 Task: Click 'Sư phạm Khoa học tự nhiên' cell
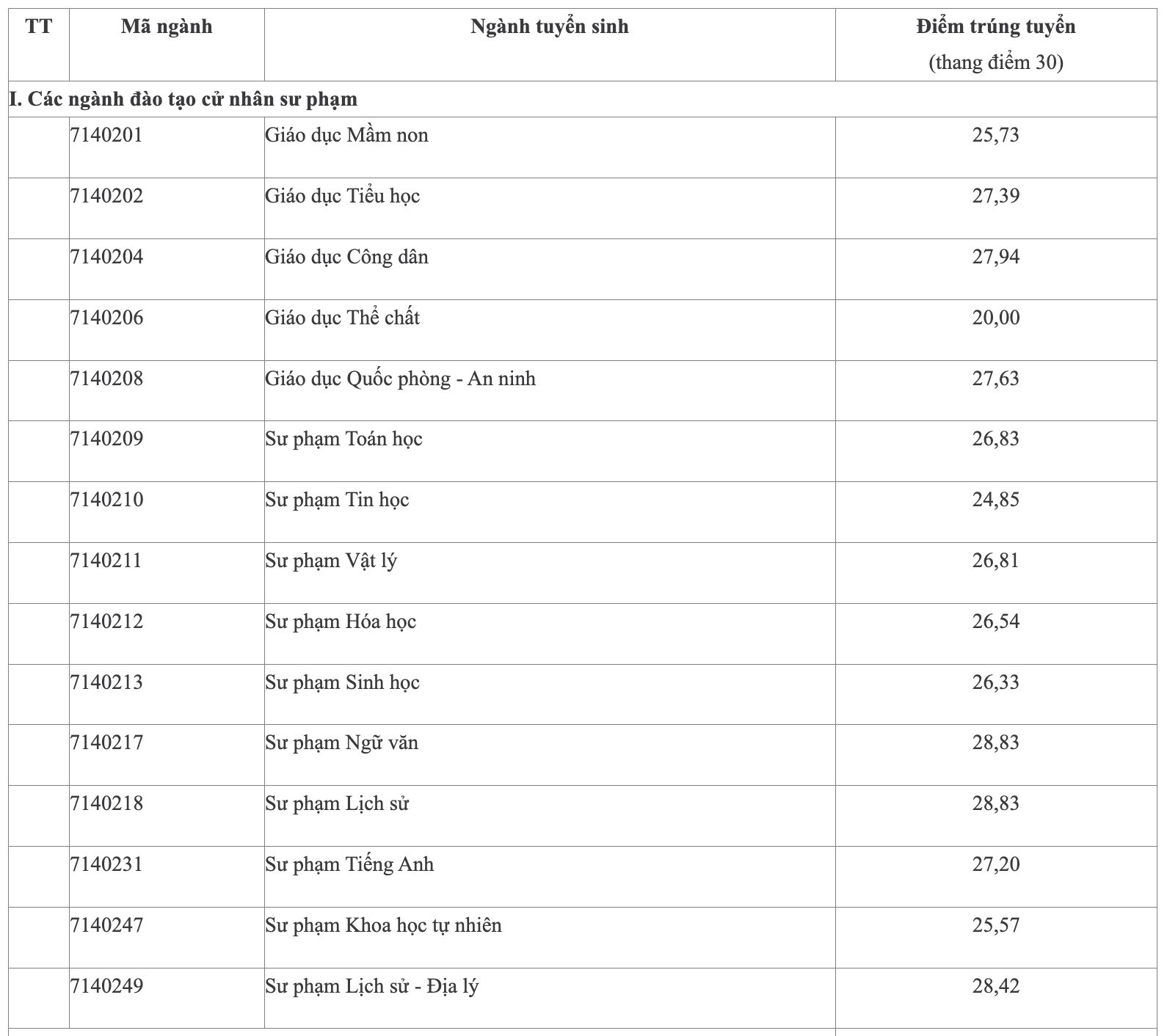click(x=384, y=926)
